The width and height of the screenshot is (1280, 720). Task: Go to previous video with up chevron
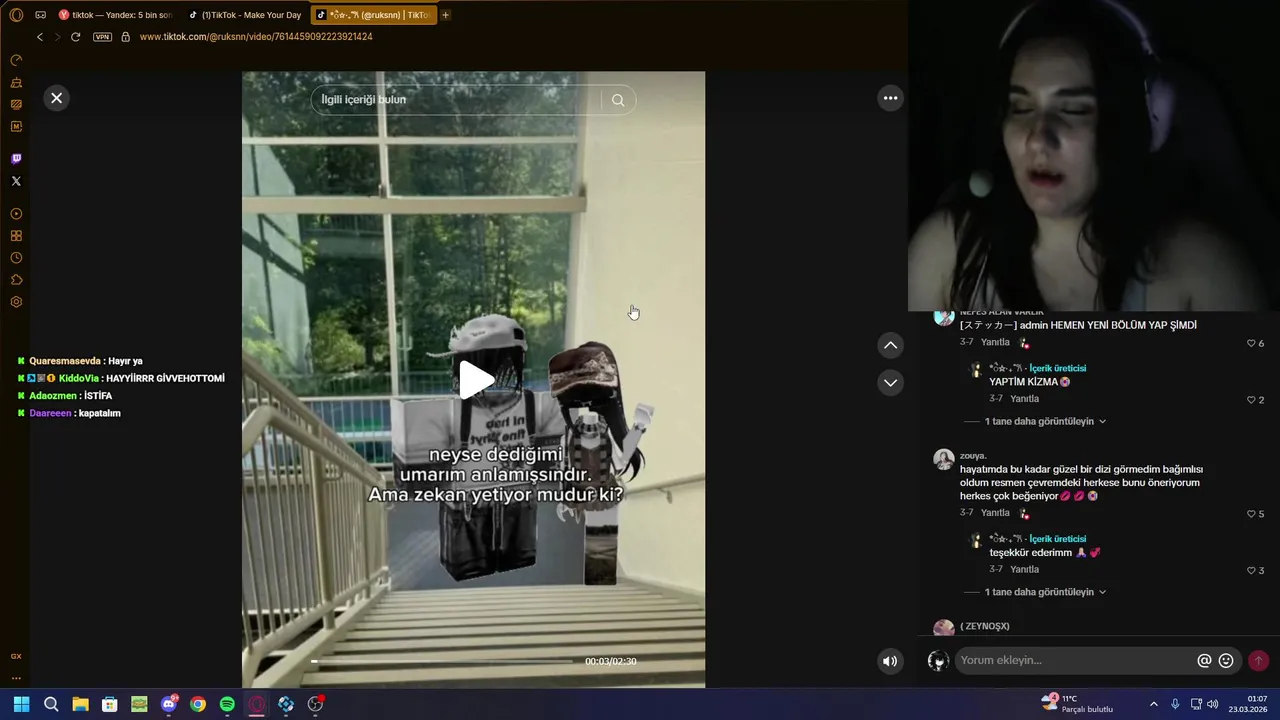point(890,345)
